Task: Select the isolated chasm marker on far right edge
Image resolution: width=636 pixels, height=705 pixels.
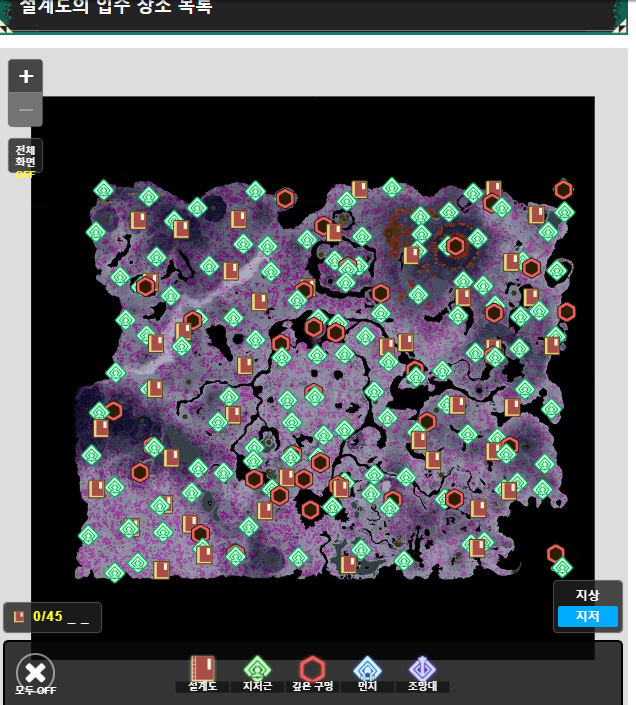Action: 566,312
